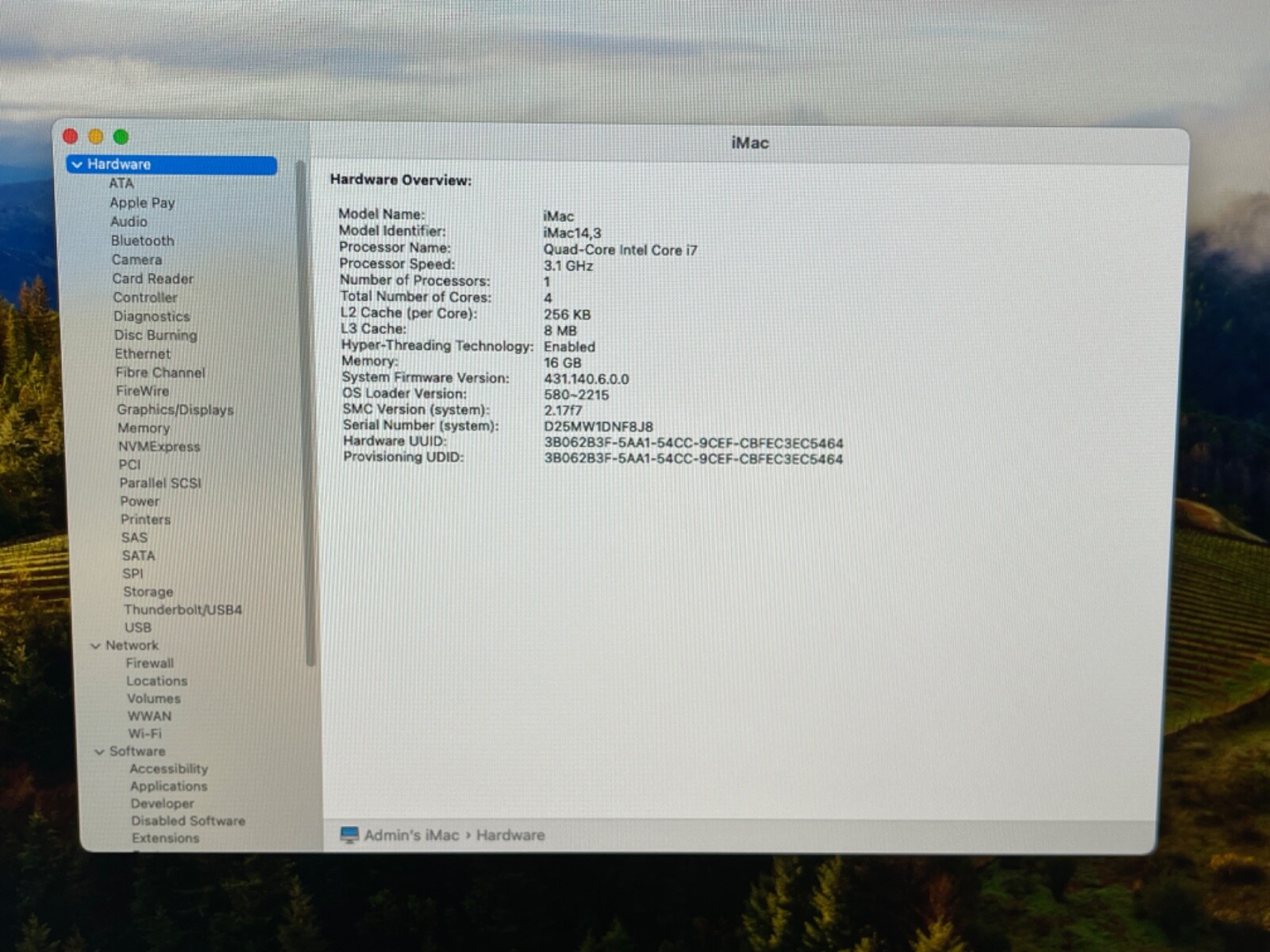Click the computer icon in path bar
This screenshot has height=952, width=1270.
coord(349,835)
